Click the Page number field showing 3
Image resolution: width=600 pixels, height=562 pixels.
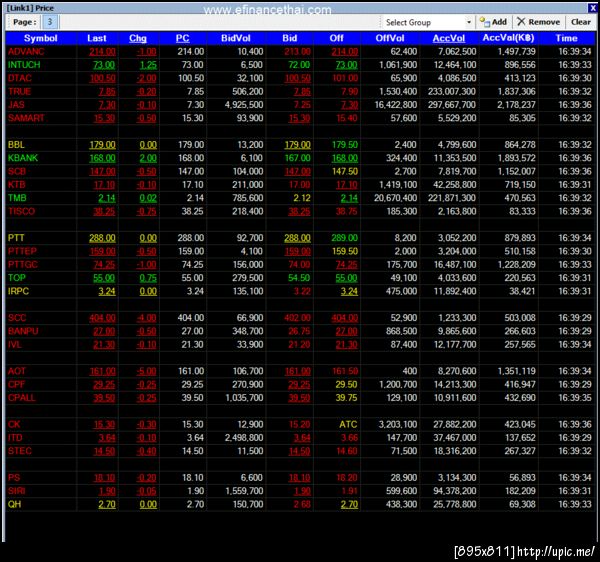50,22
